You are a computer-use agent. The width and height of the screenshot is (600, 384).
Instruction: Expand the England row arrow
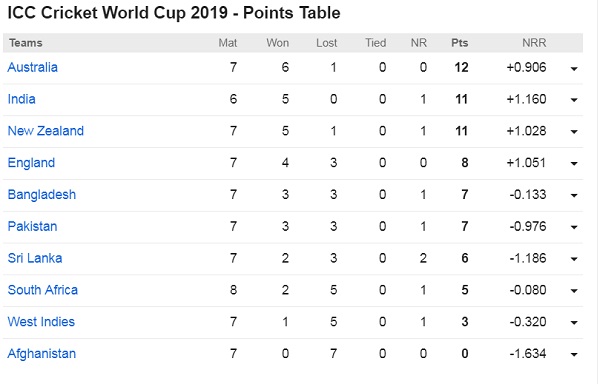574,164
